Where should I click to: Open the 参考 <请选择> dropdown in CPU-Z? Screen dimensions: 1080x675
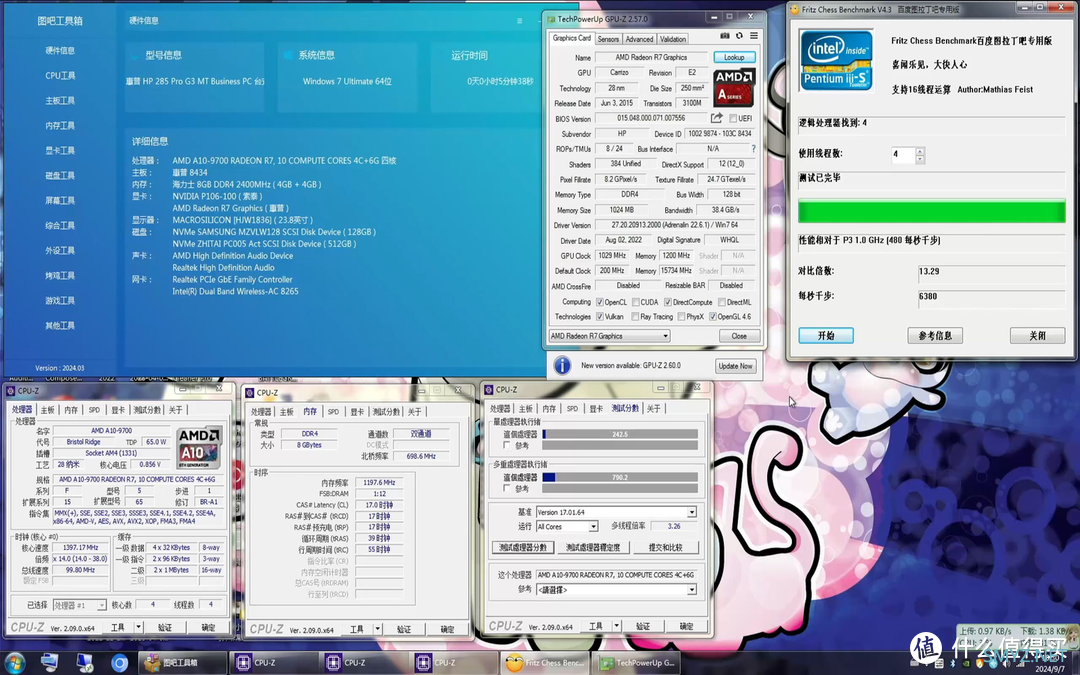point(616,590)
